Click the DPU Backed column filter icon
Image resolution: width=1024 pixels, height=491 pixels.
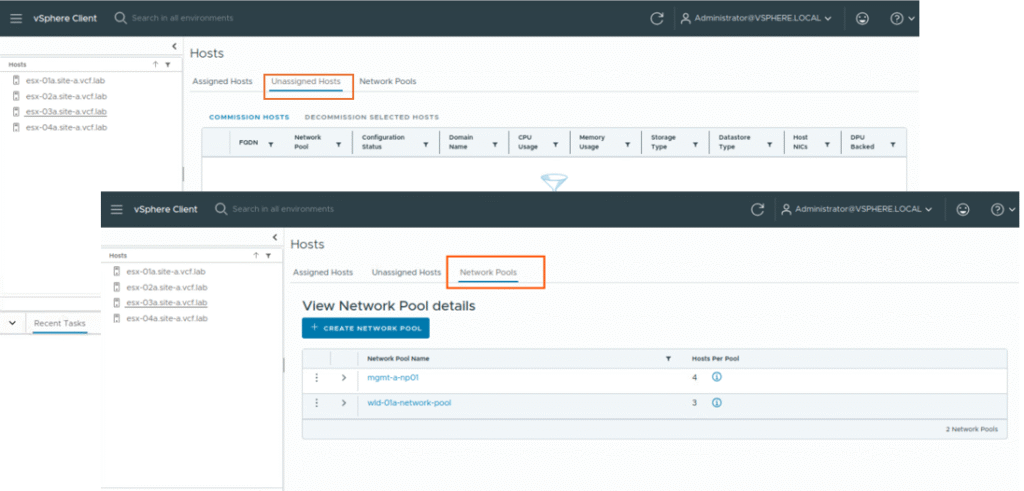coord(892,145)
